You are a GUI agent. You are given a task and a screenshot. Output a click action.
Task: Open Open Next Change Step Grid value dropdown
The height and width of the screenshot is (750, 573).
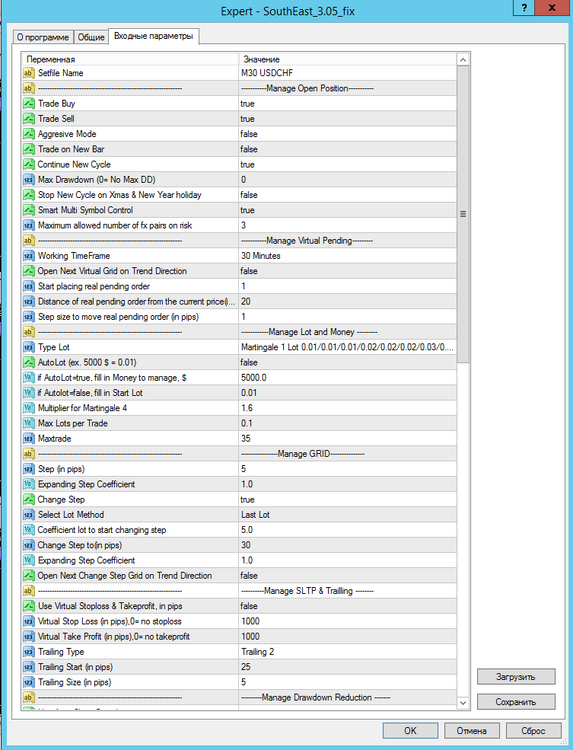pos(347,575)
